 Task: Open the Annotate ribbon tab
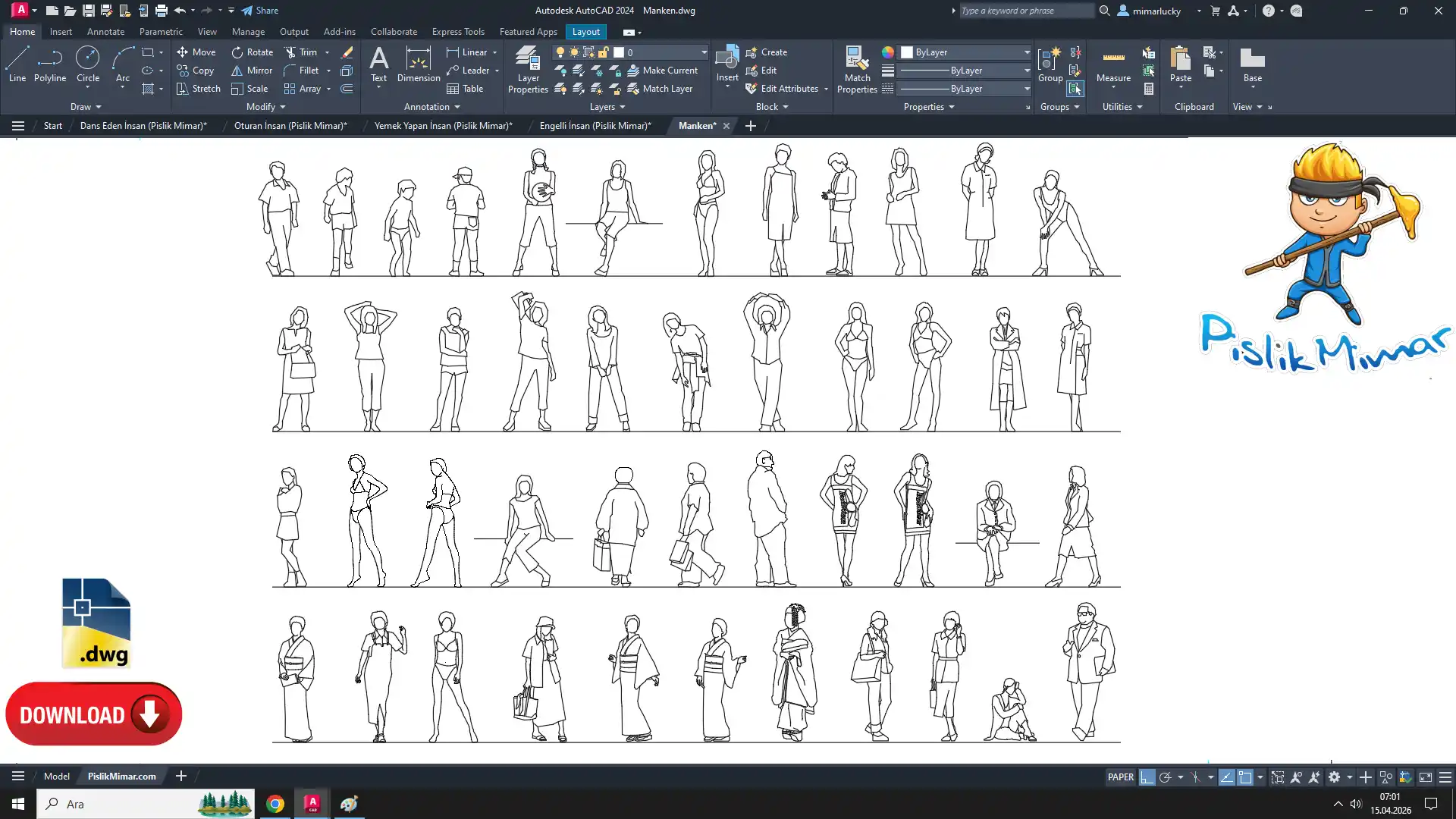point(105,32)
